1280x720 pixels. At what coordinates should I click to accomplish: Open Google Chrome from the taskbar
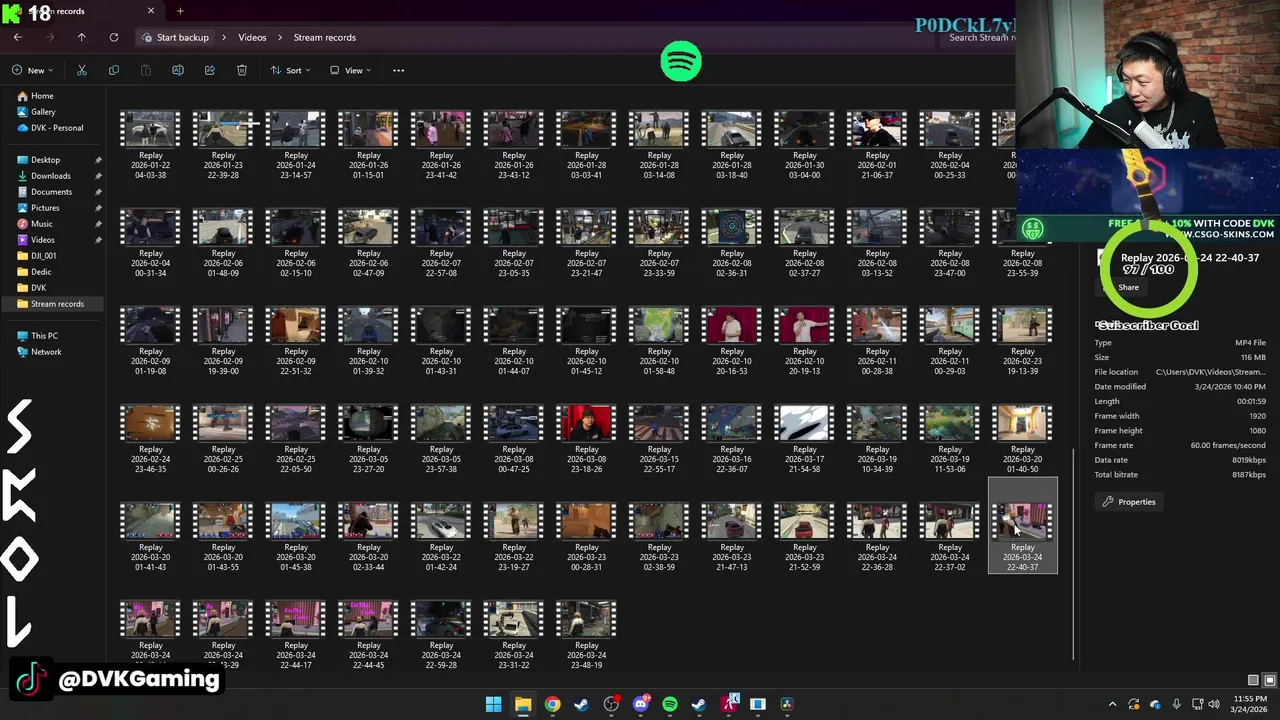[552, 704]
